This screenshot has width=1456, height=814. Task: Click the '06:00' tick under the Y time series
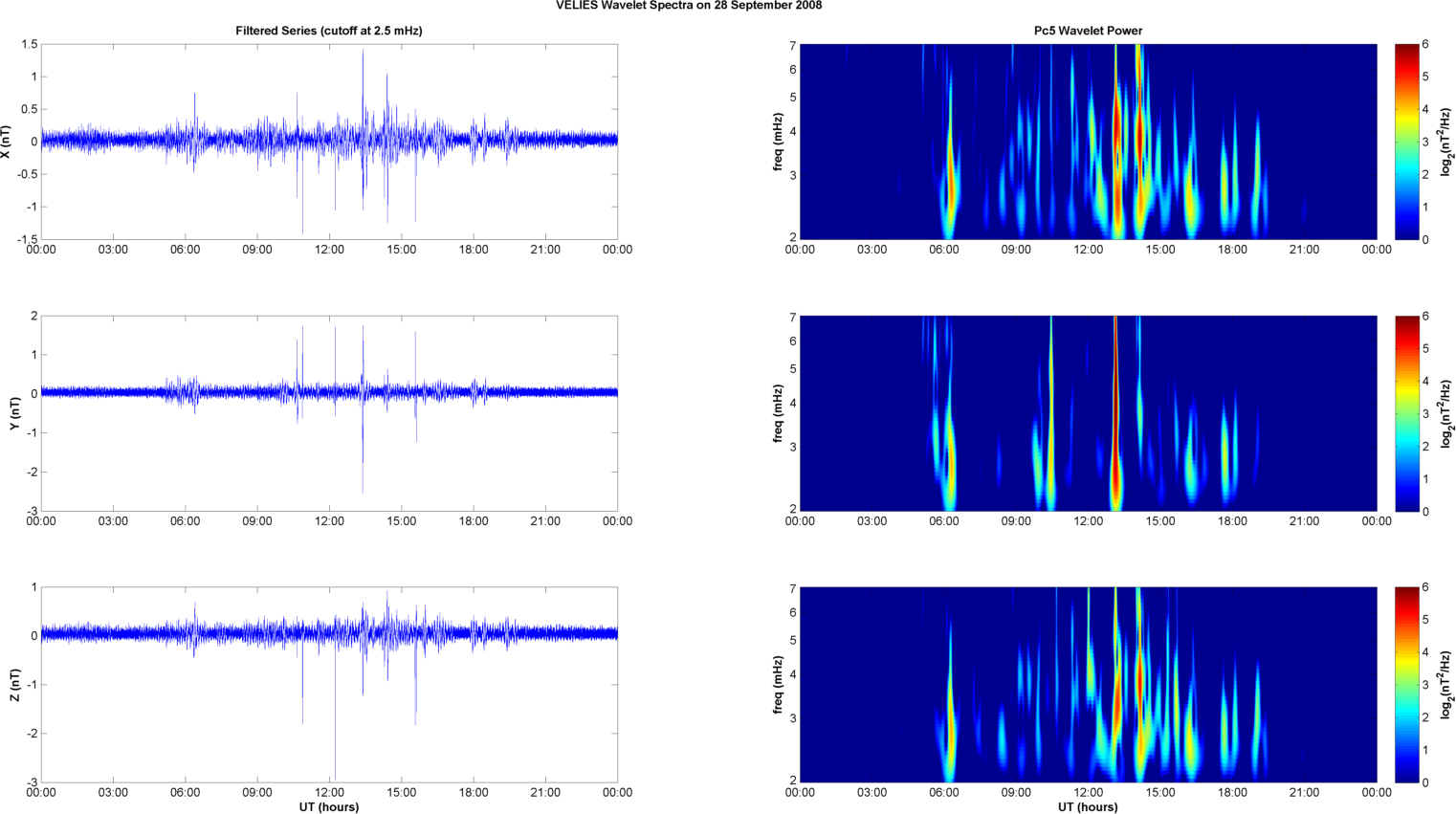(186, 521)
